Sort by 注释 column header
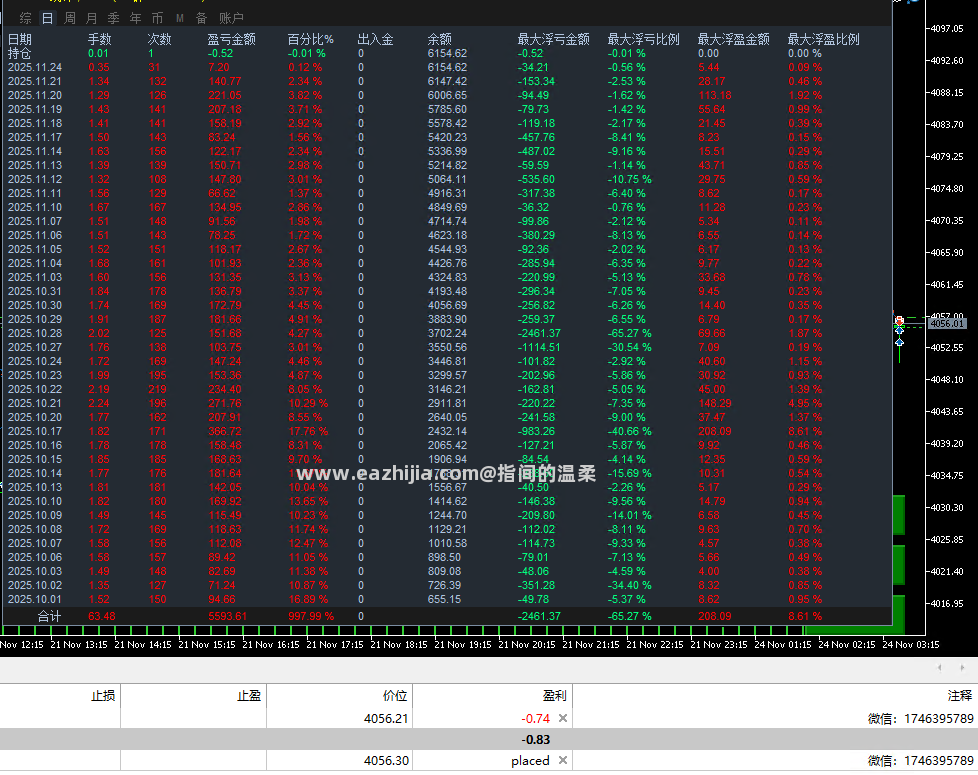 (x=959, y=696)
